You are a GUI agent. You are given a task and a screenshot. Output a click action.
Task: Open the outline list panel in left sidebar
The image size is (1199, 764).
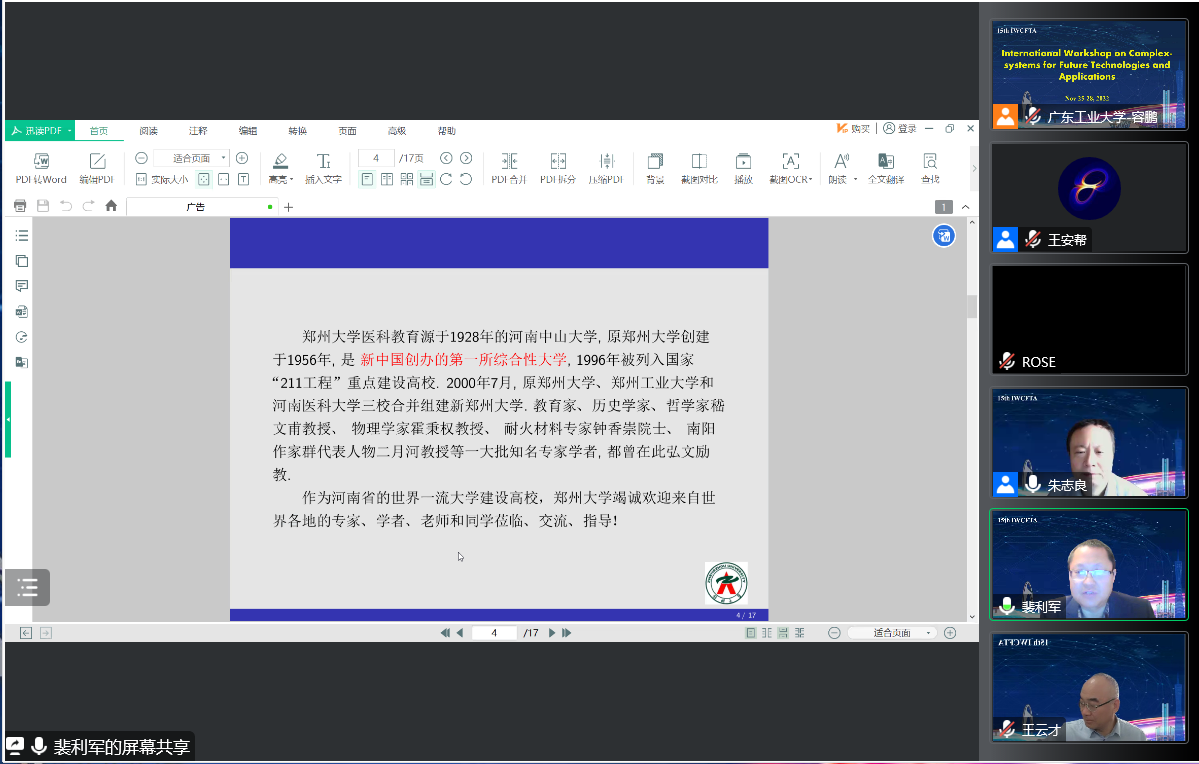point(21,236)
